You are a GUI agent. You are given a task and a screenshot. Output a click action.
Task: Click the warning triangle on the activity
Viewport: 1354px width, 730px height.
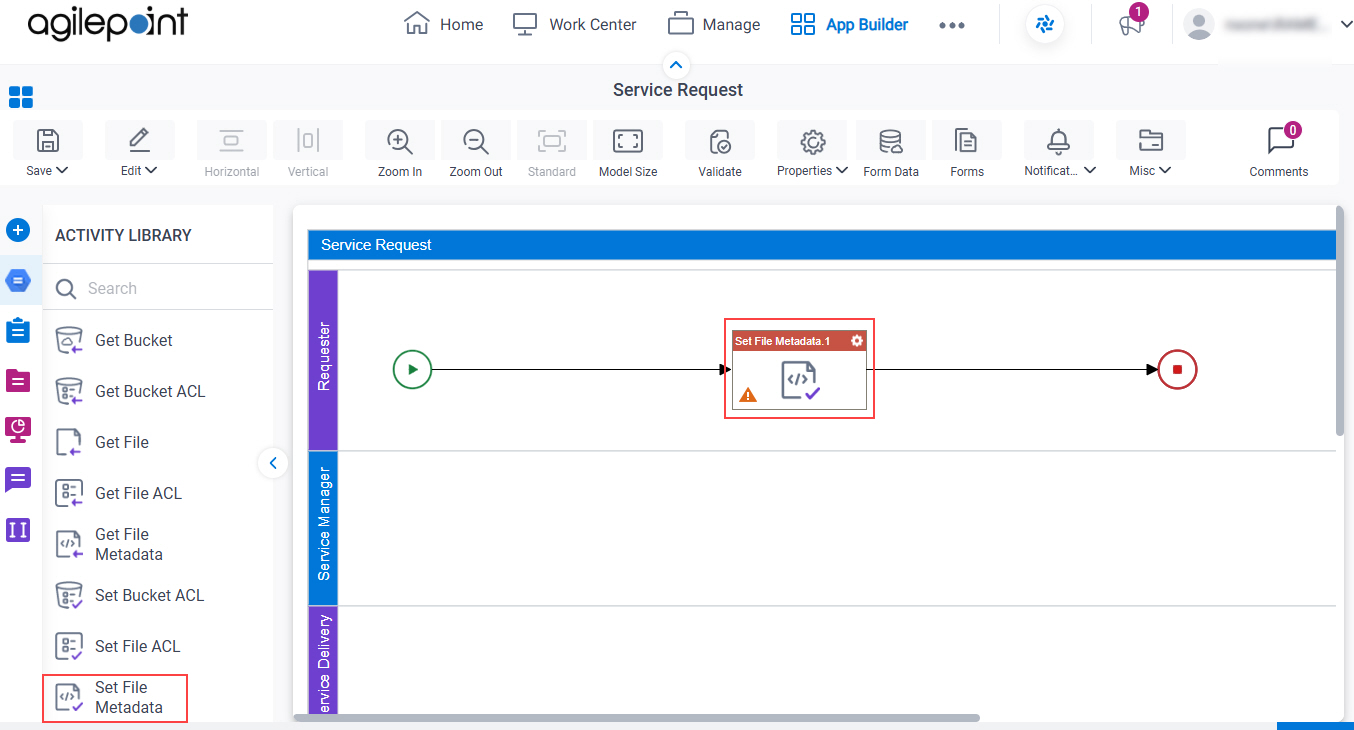pyautogui.click(x=747, y=395)
